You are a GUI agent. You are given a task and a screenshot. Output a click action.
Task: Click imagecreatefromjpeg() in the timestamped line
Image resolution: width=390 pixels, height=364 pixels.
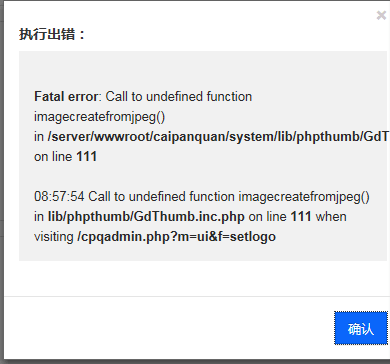pos(304,197)
